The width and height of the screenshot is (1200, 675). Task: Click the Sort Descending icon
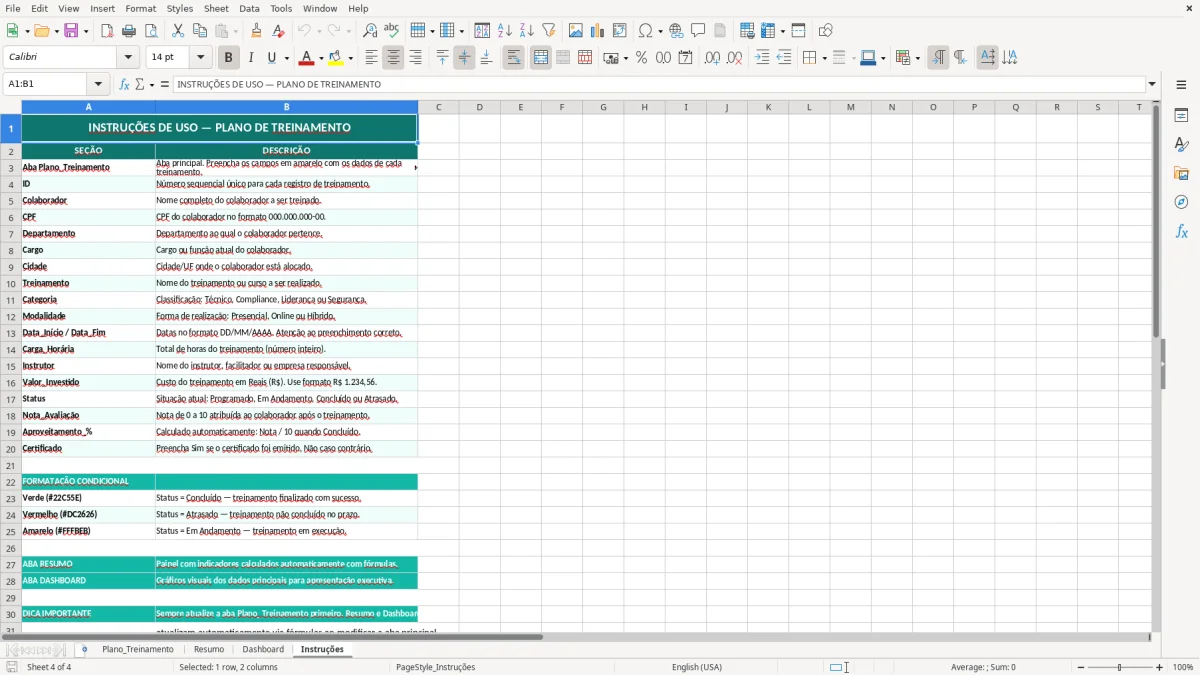pyautogui.click(x=527, y=31)
